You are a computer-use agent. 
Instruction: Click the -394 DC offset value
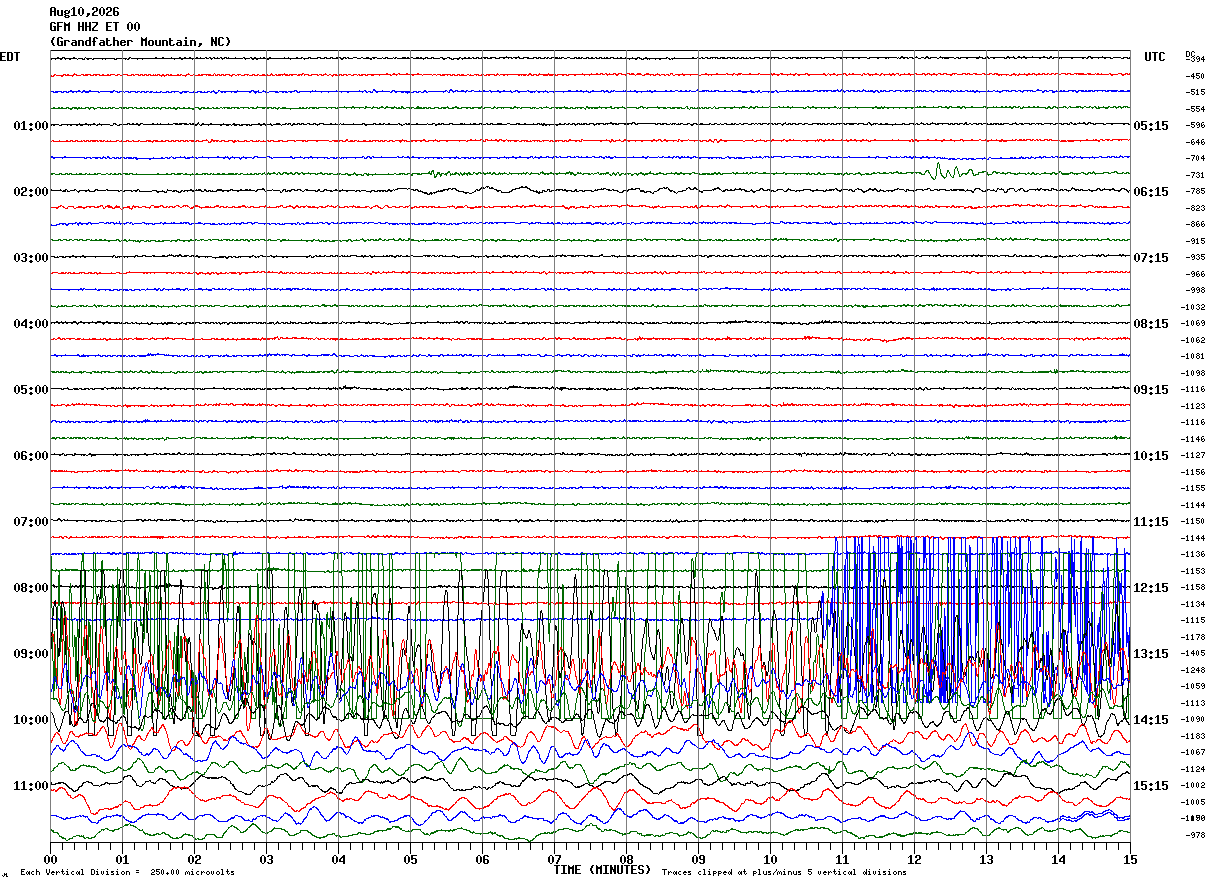pos(1195,60)
